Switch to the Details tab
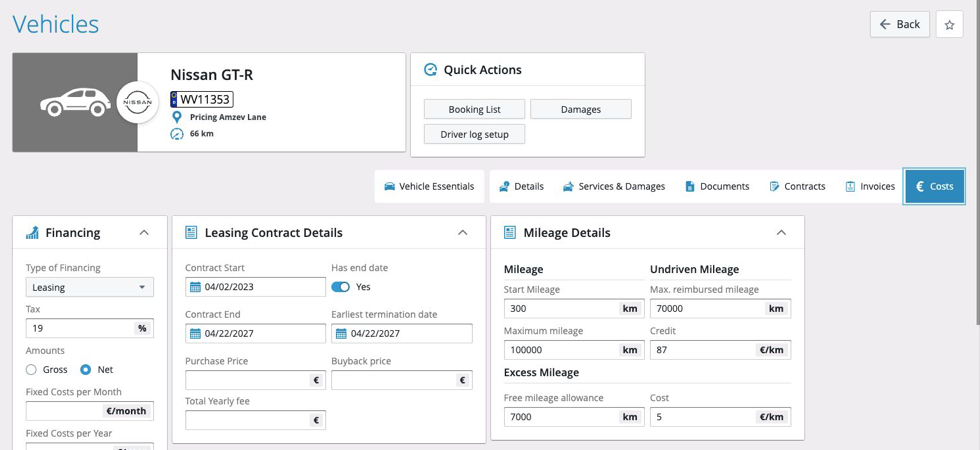This screenshot has height=450, width=980. [x=521, y=186]
